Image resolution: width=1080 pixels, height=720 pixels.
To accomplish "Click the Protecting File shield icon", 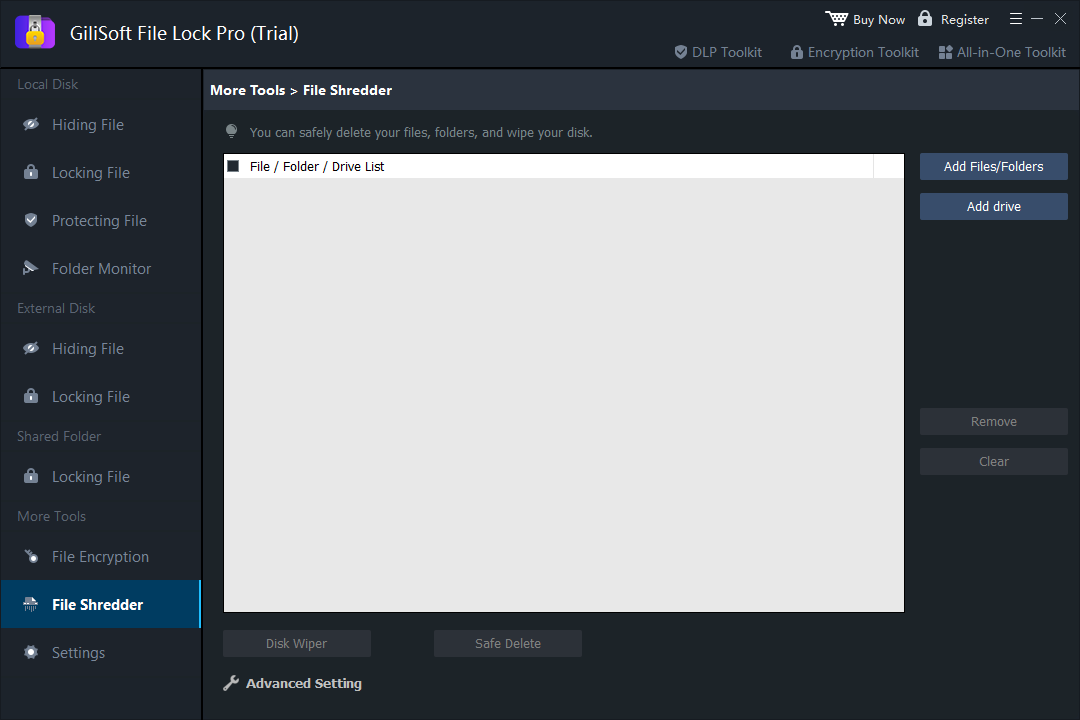I will click(31, 220).
